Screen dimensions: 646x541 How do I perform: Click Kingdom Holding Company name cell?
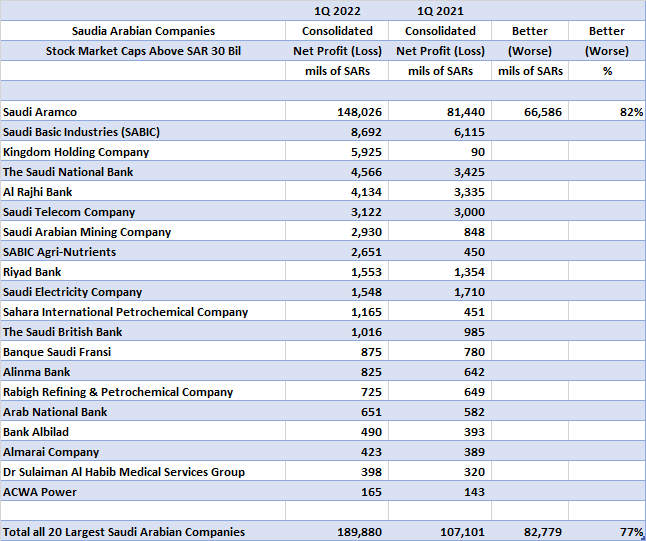tap(143, 152)
